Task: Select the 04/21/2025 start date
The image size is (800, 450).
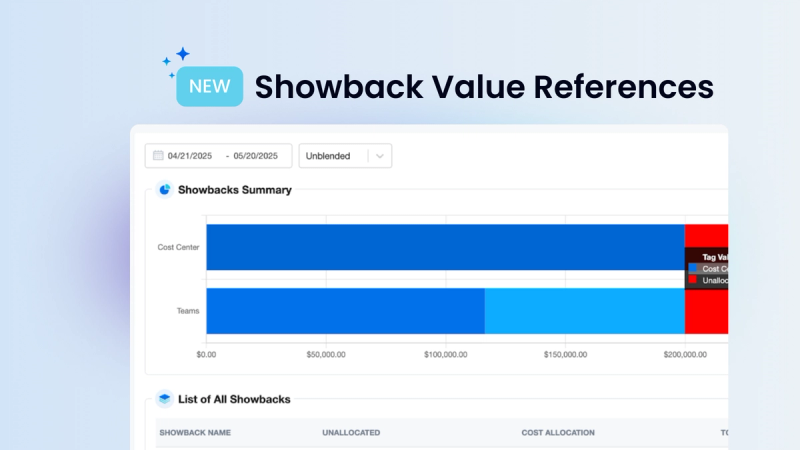Action: [190, 156]
